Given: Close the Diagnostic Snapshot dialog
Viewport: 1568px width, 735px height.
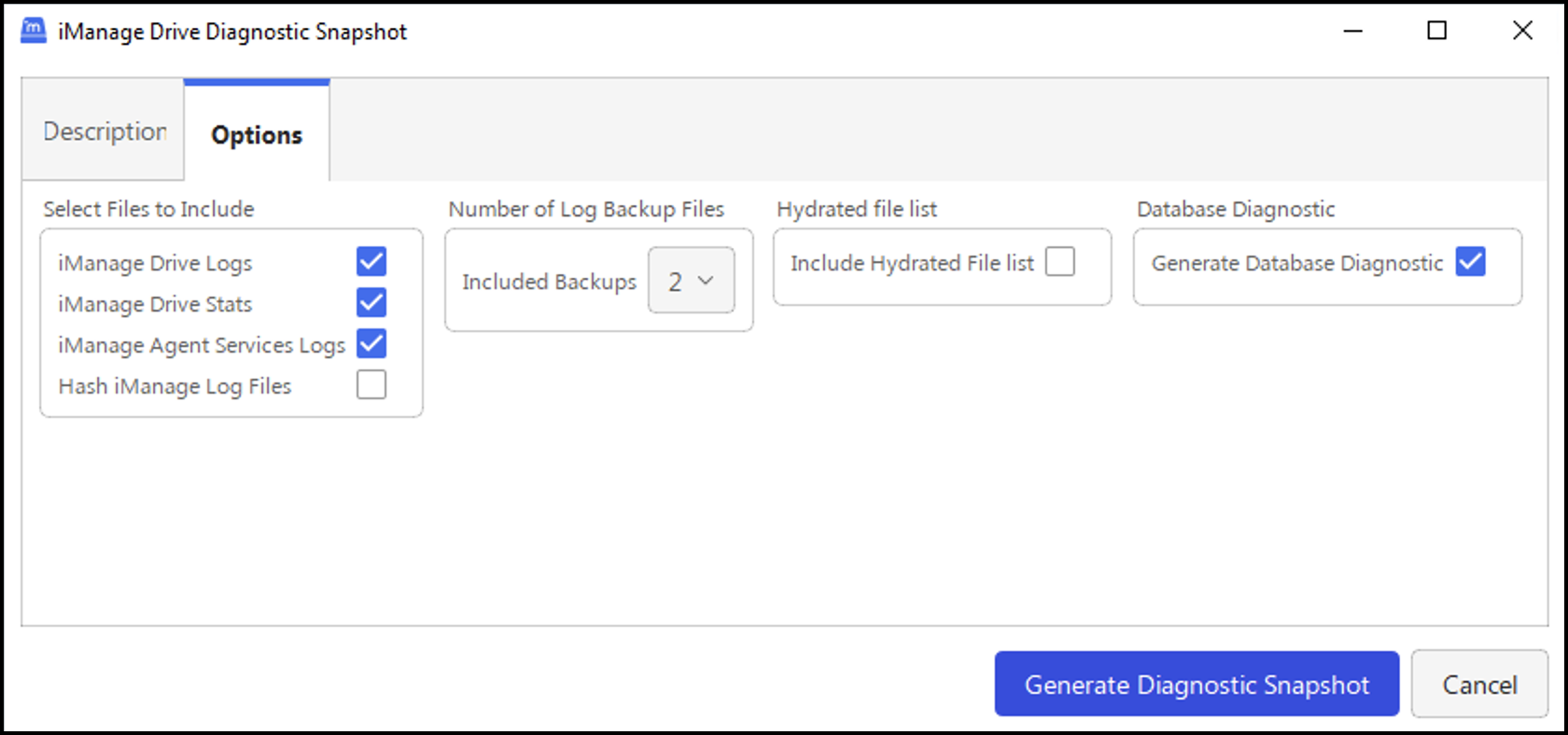Looking at the screenshot, I should tap(1522, 31).
